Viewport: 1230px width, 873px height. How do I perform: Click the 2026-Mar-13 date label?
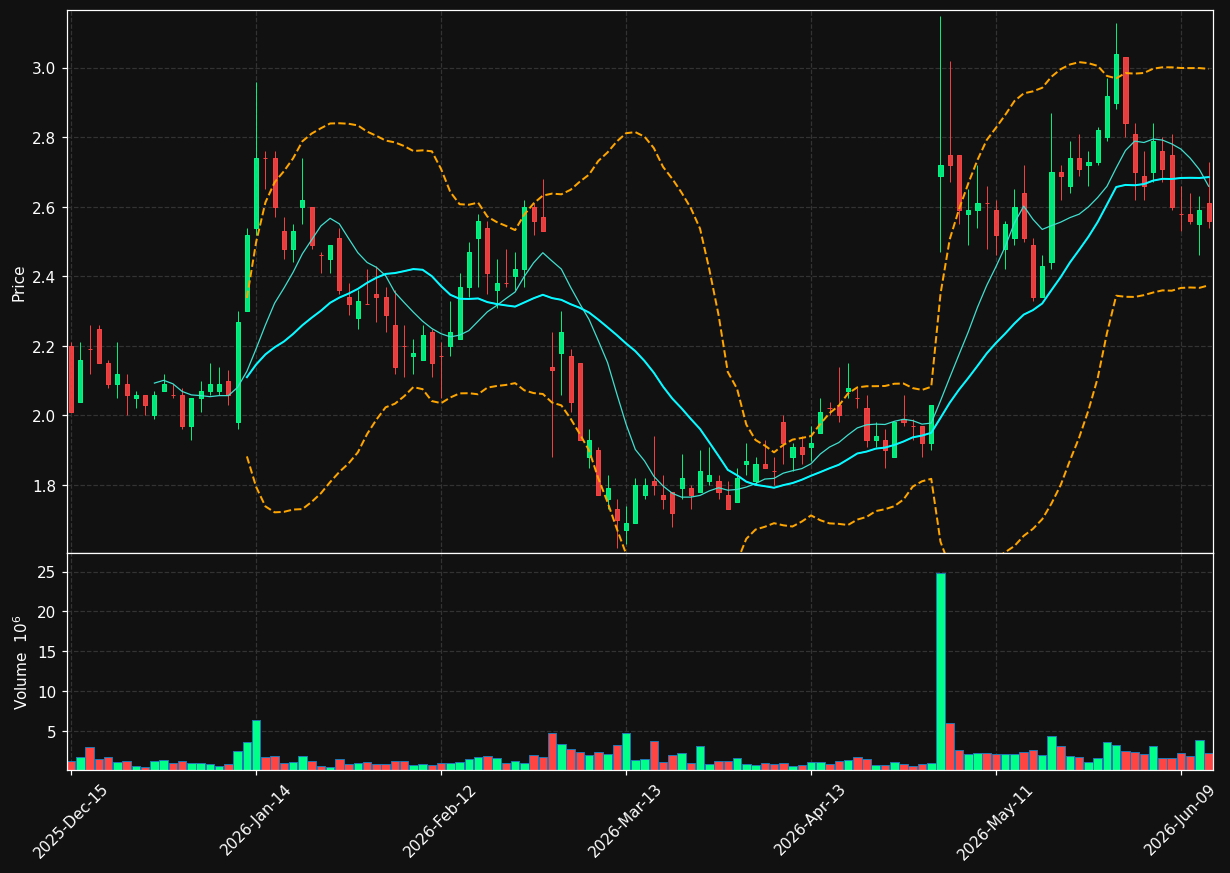click(625, 821)
